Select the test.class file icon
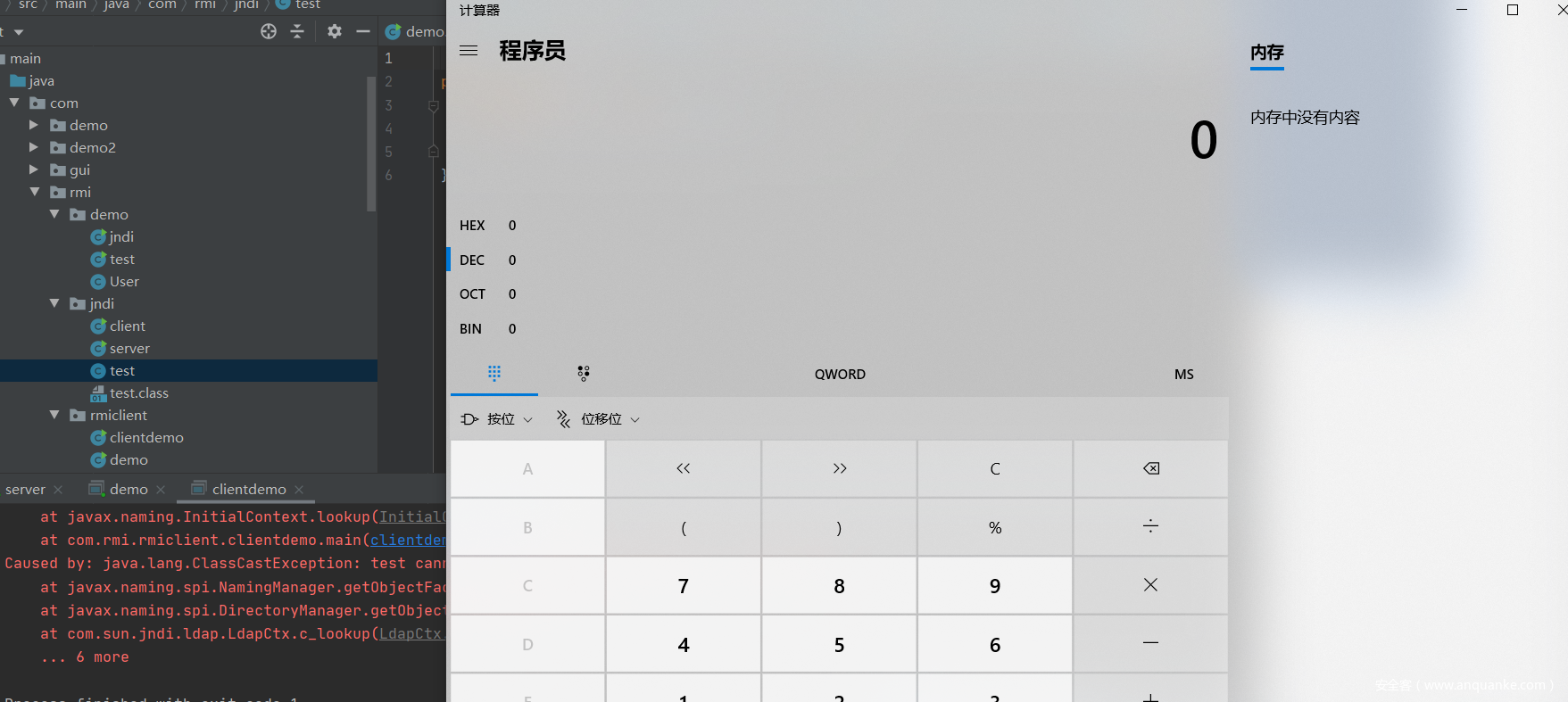 tap(99, 393)
